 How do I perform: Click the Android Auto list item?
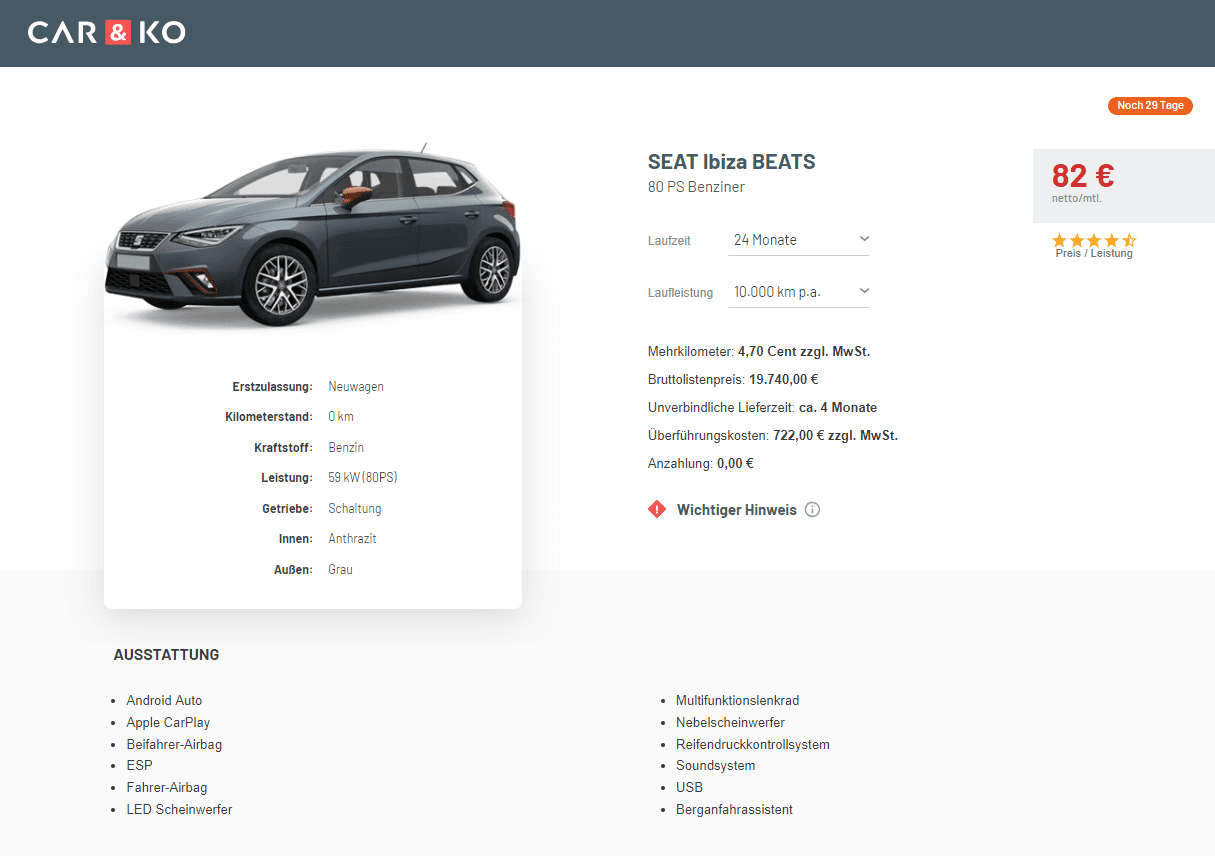pyautogui.click(x=164, y=701)
